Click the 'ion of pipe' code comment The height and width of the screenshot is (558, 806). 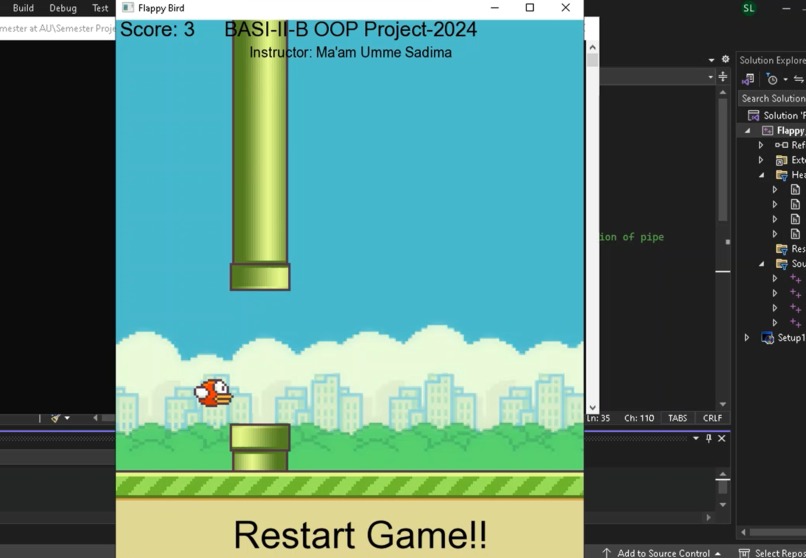[x=631, y=237]
